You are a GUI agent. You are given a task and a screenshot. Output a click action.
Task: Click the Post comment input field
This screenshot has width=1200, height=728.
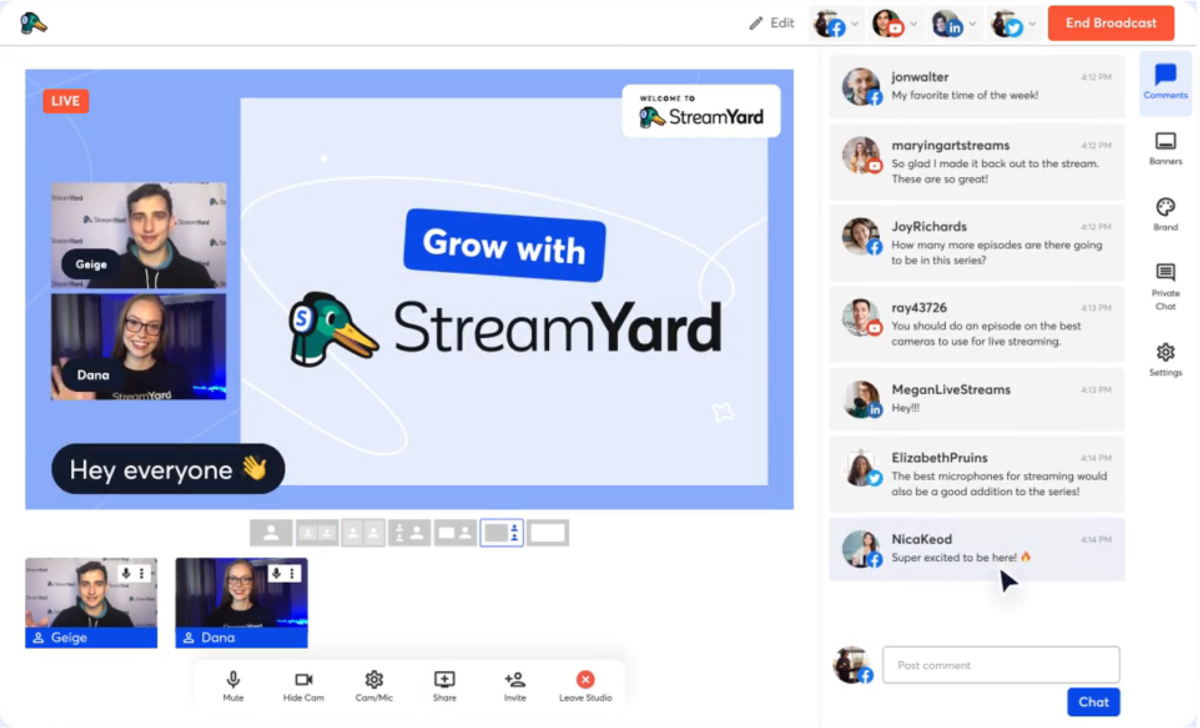tap(1001, 665)
